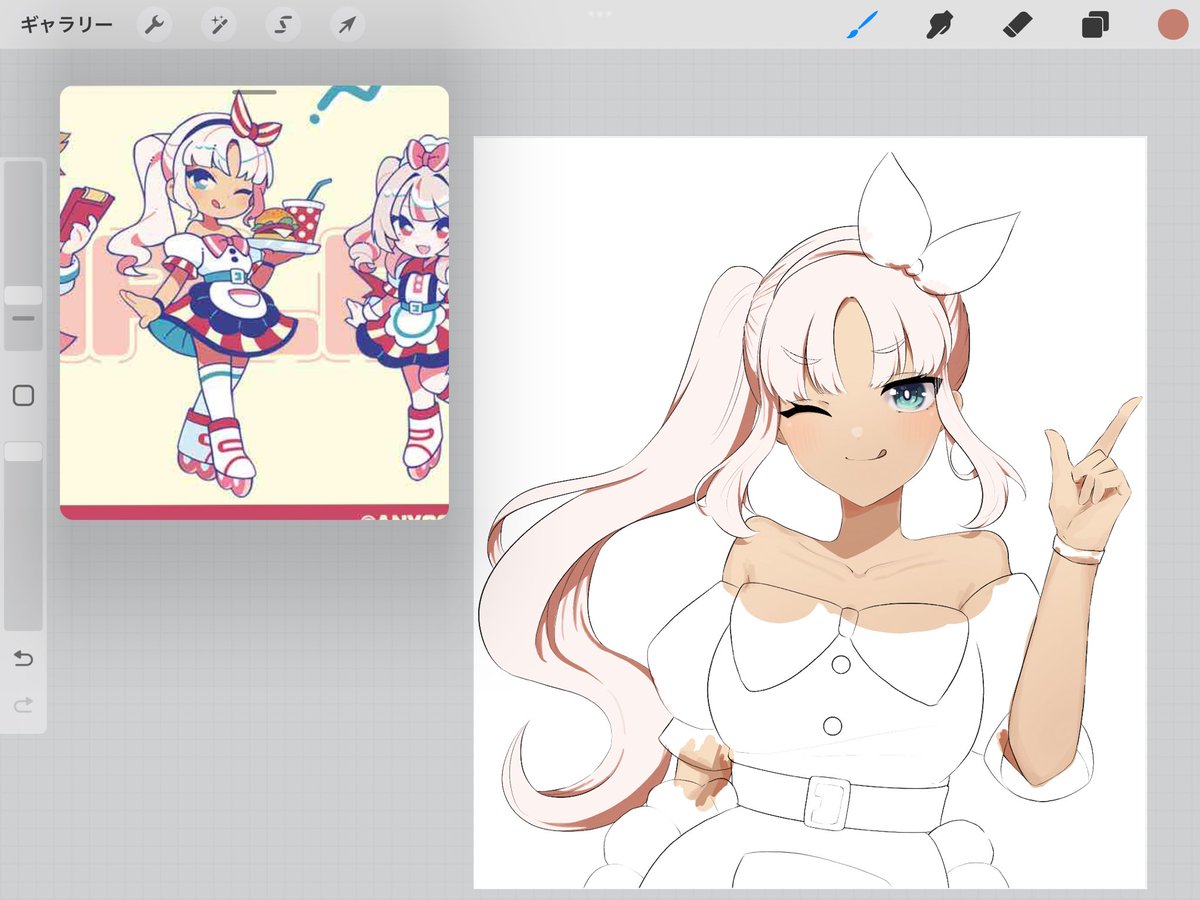Select the Smudge finger tool
Viewport: 1200px width, 900px height.
[937, 25]
